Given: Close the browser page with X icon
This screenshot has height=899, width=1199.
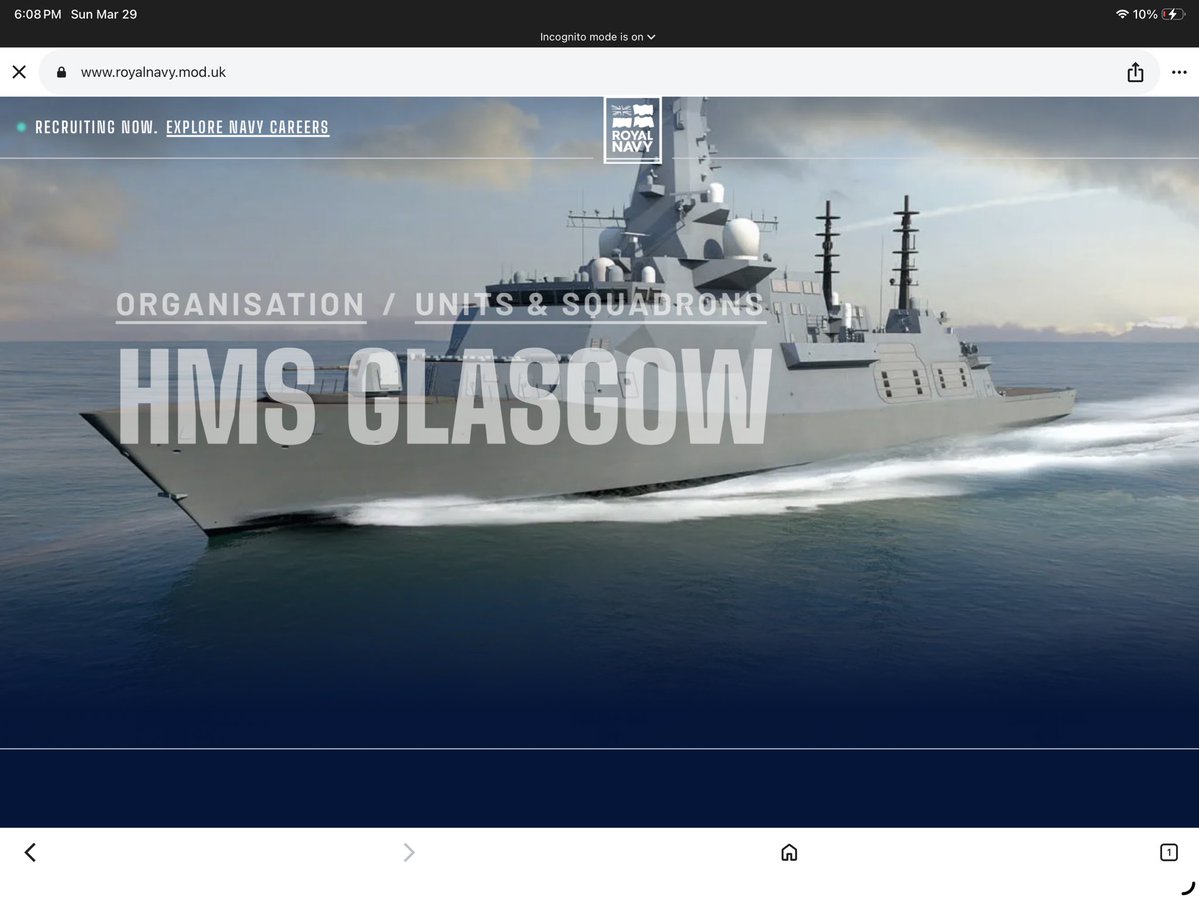Looking at the screenshot, I should pos(19,72).
